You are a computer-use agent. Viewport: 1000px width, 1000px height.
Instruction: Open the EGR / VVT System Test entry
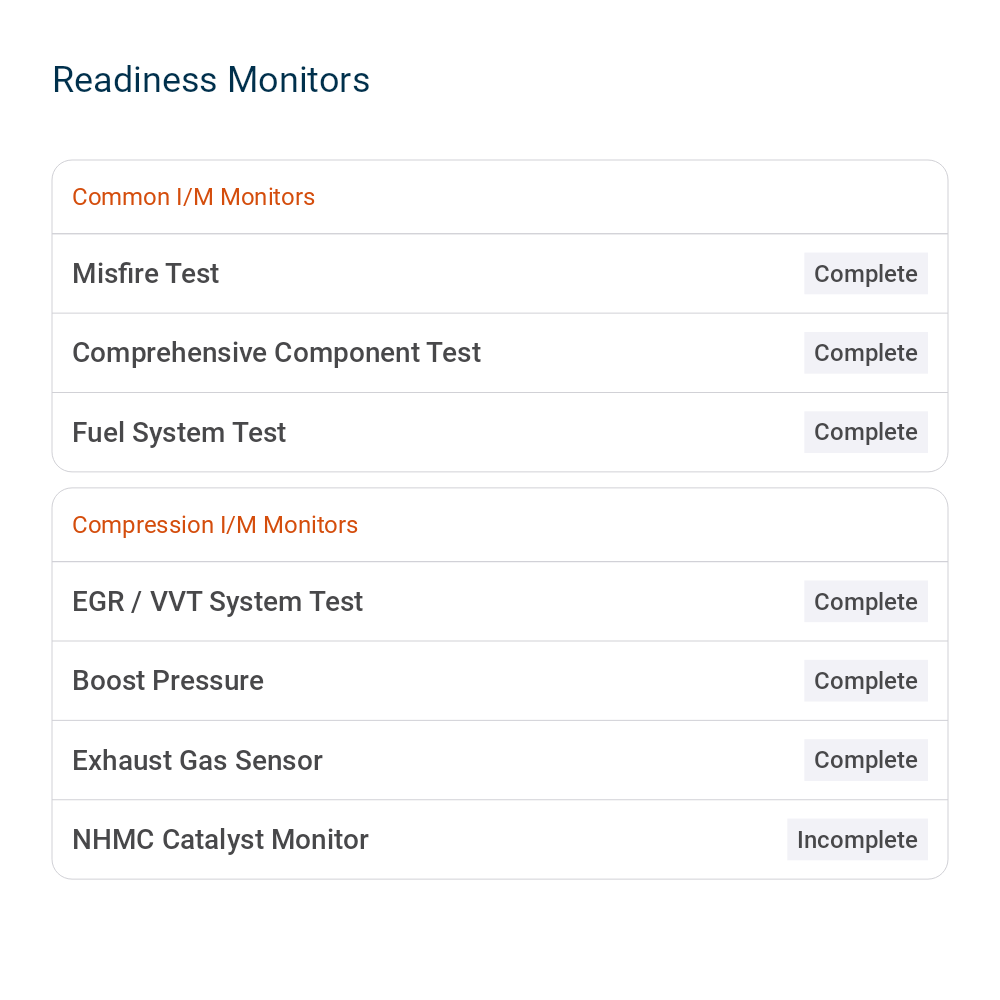click(217, 602)
